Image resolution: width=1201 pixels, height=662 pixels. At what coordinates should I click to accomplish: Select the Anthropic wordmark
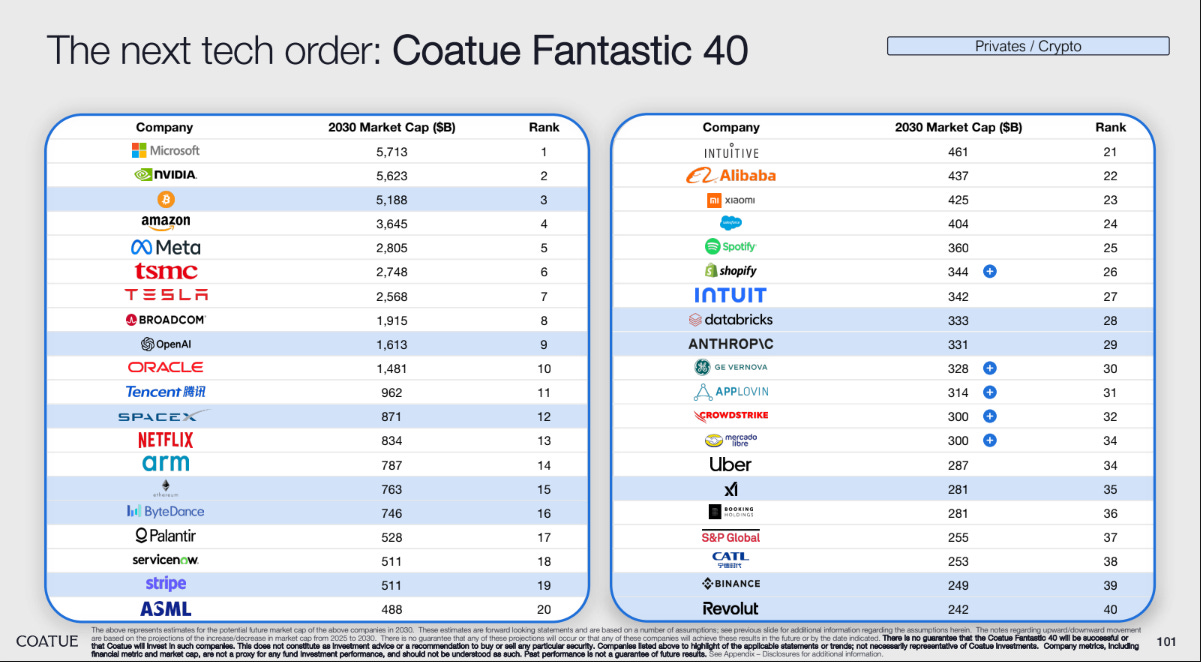pos(730,344)
